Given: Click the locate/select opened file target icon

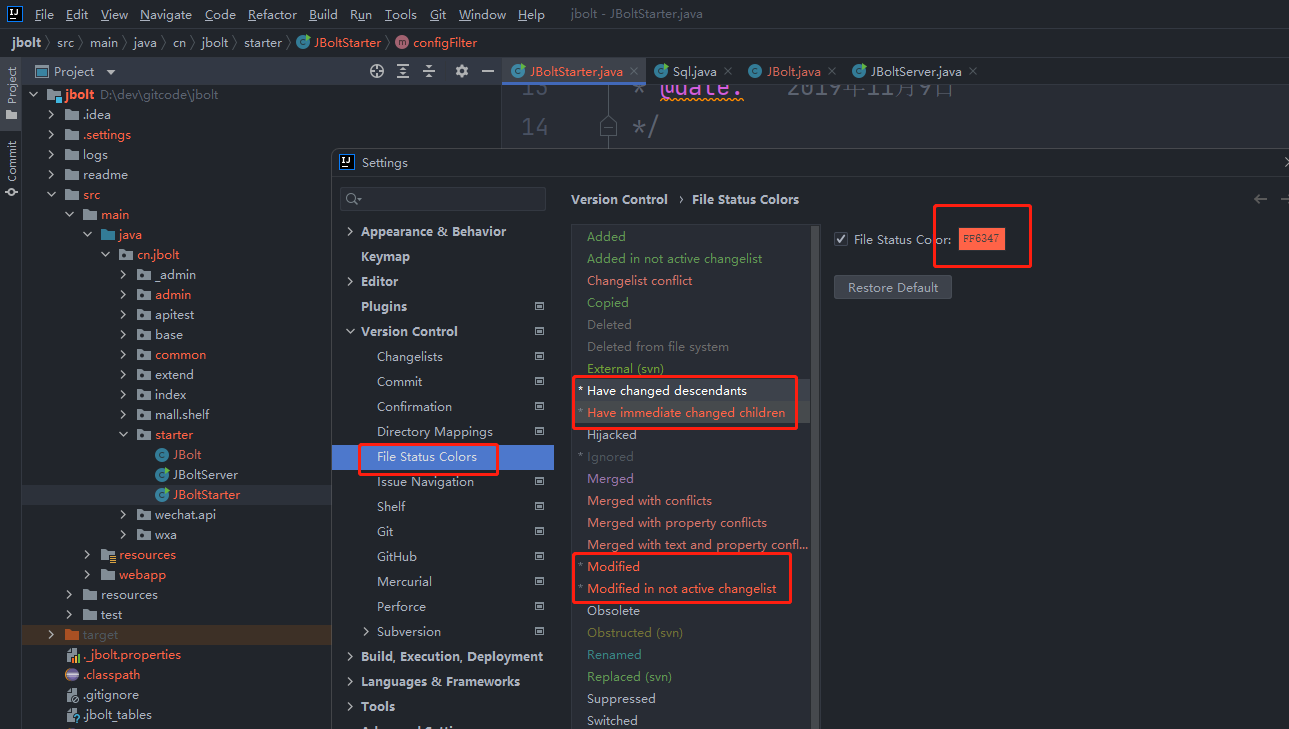Looking at the screenshot, I should click(377, 71).
